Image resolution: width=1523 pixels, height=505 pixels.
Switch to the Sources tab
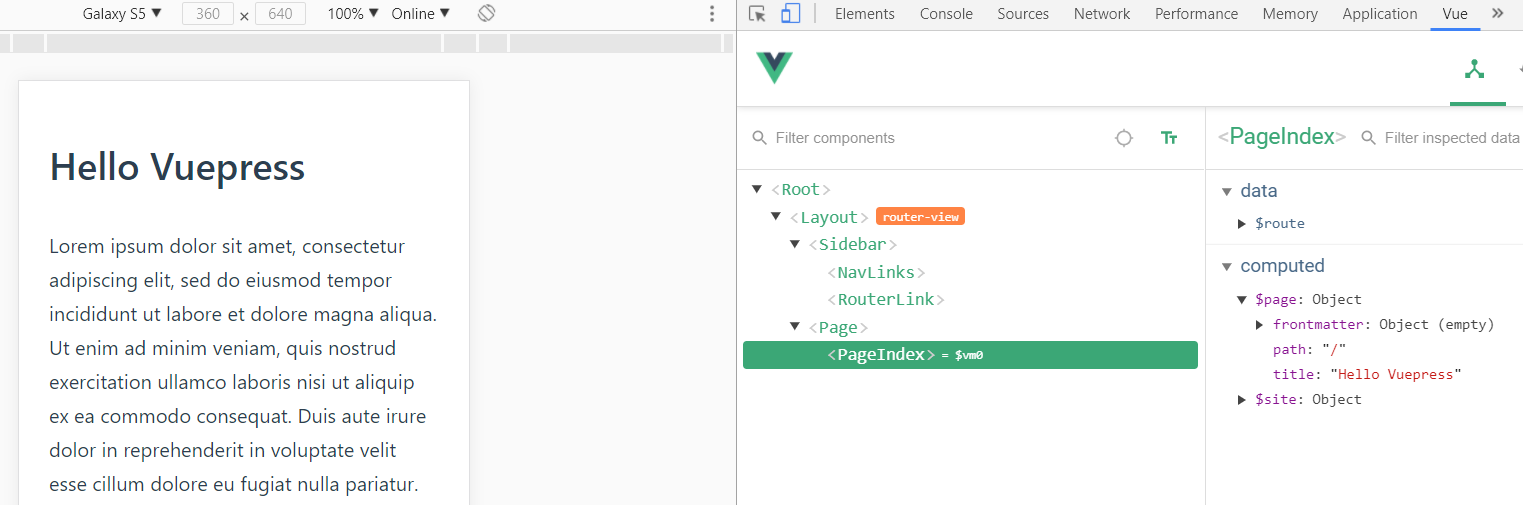click(x=1023, y=14)
